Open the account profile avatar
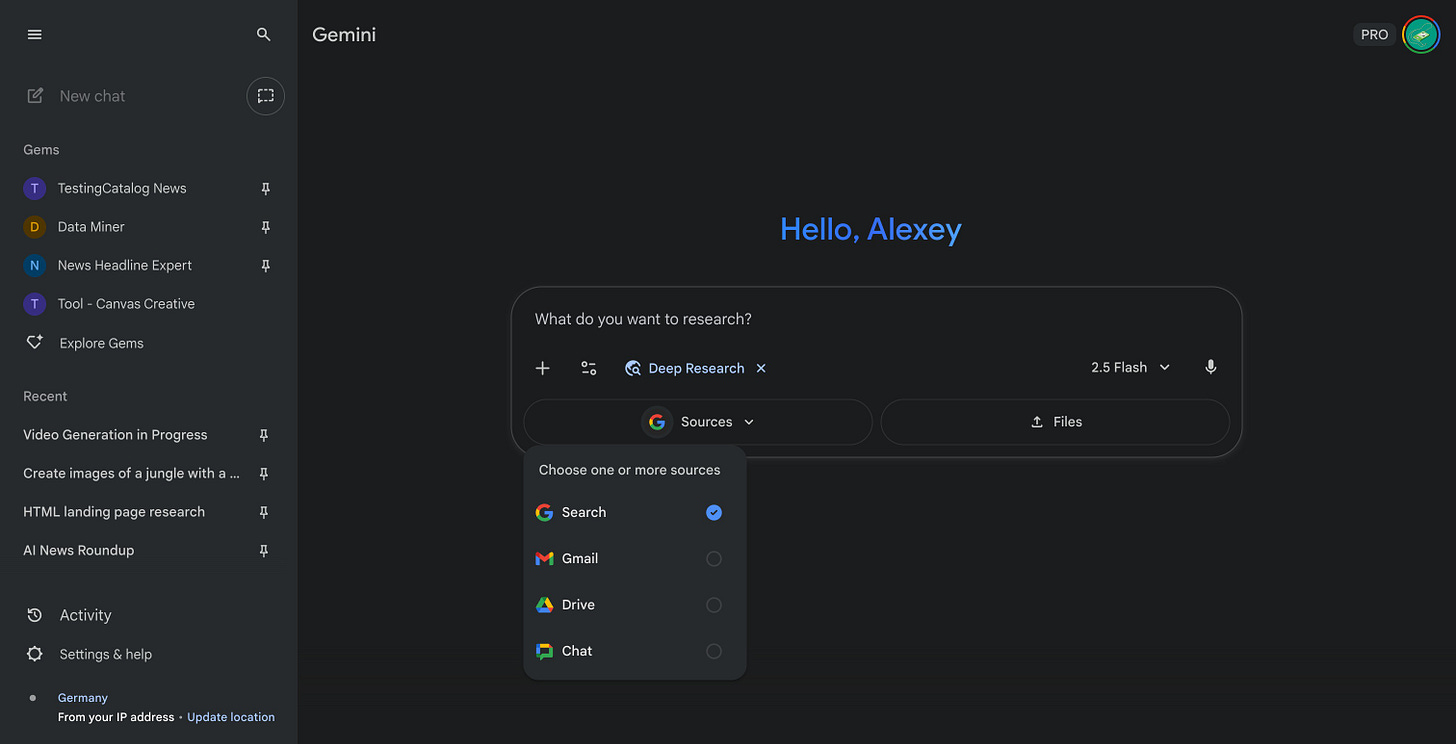This screenshot has height=744, width=1456. (1421, 35)
